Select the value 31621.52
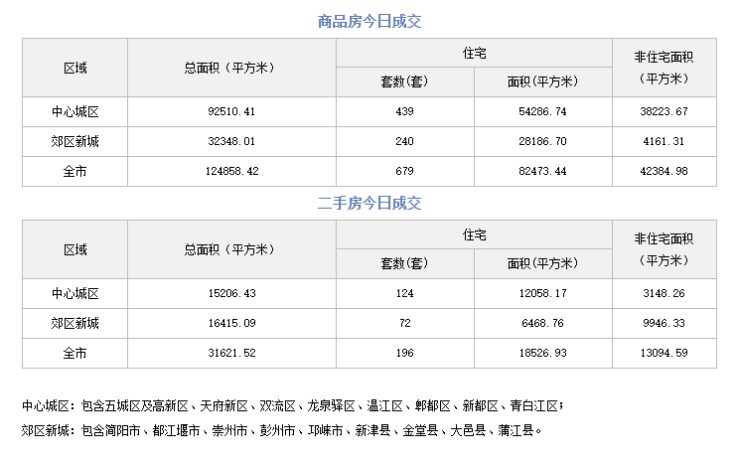 232,353
